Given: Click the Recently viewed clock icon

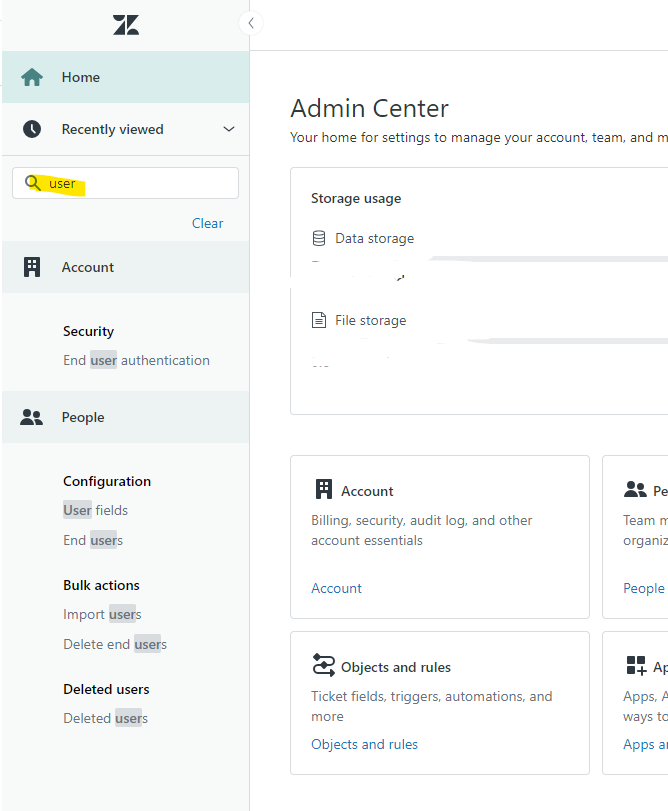Looking at the screenshot, I should pos(32,129).
